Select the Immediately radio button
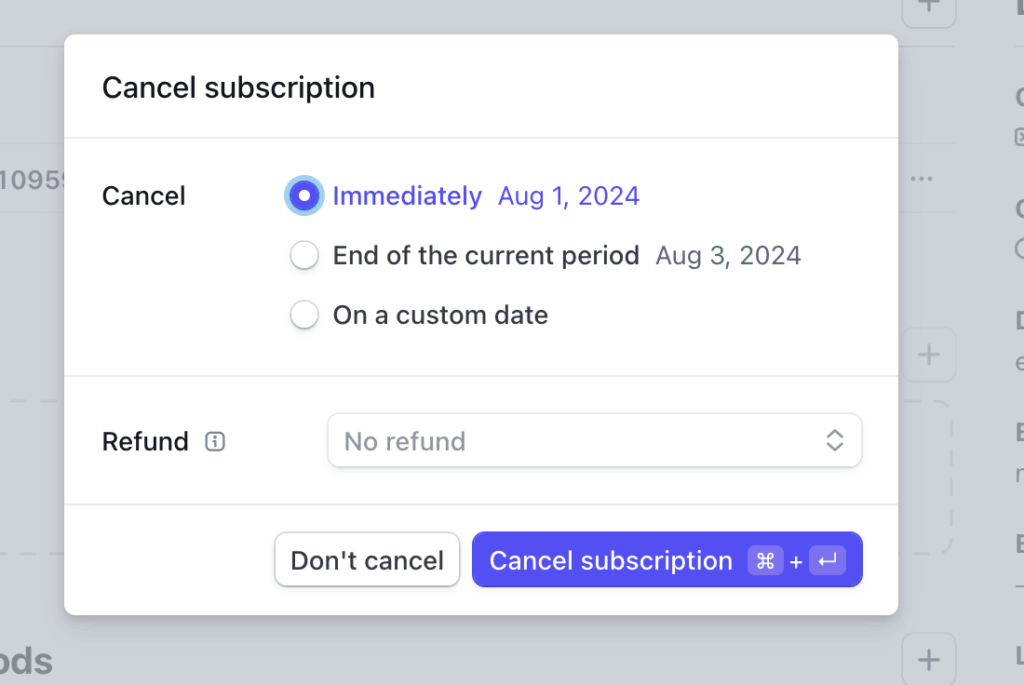Viewport: 1024px width, 685px height. click(x=304, y=196)
